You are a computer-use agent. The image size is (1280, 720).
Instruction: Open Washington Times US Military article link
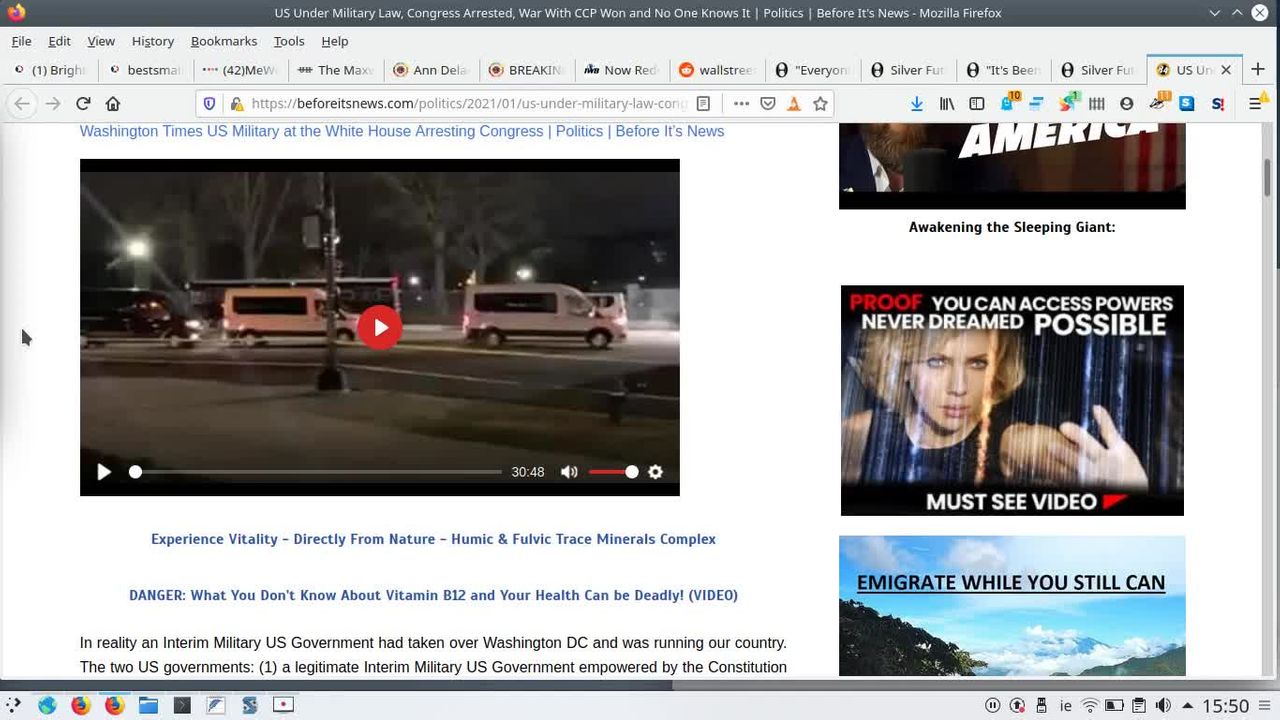(x=401, y=131)
